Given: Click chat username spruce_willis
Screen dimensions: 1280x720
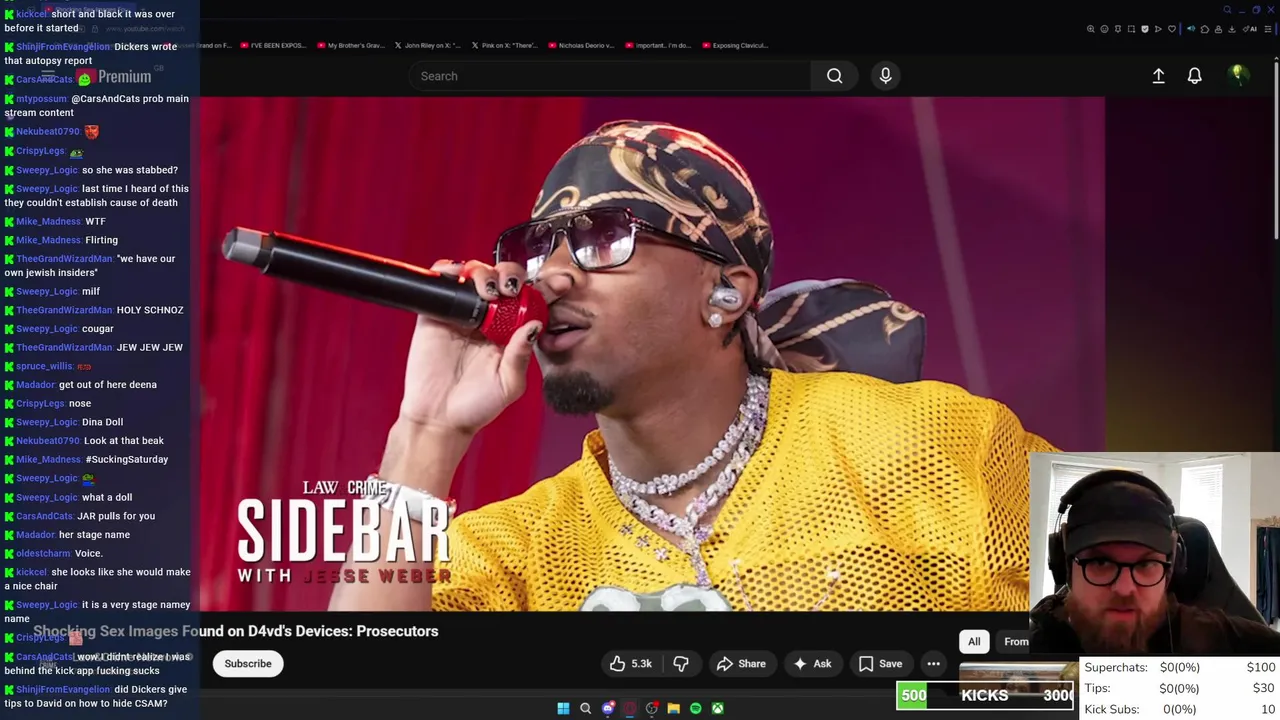Looking at the screenshot, I should click(x=44, y=366).
